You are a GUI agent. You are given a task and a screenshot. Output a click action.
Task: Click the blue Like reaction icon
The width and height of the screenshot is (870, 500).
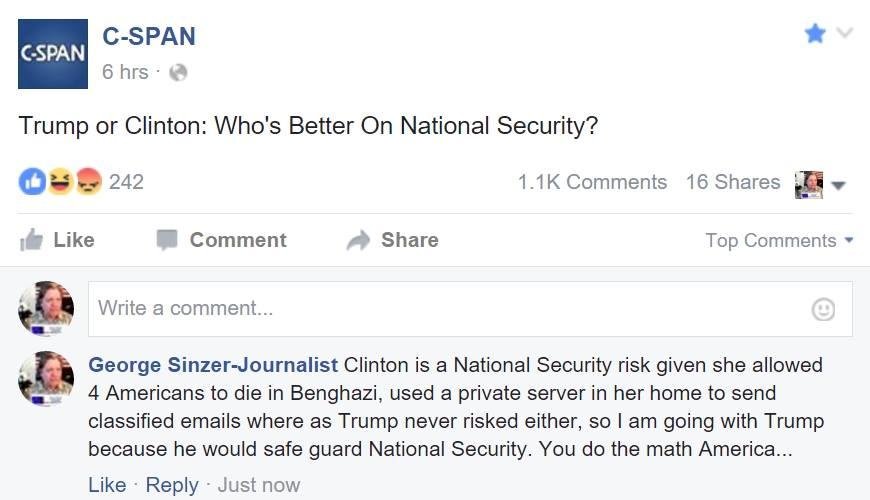point(32,181)
